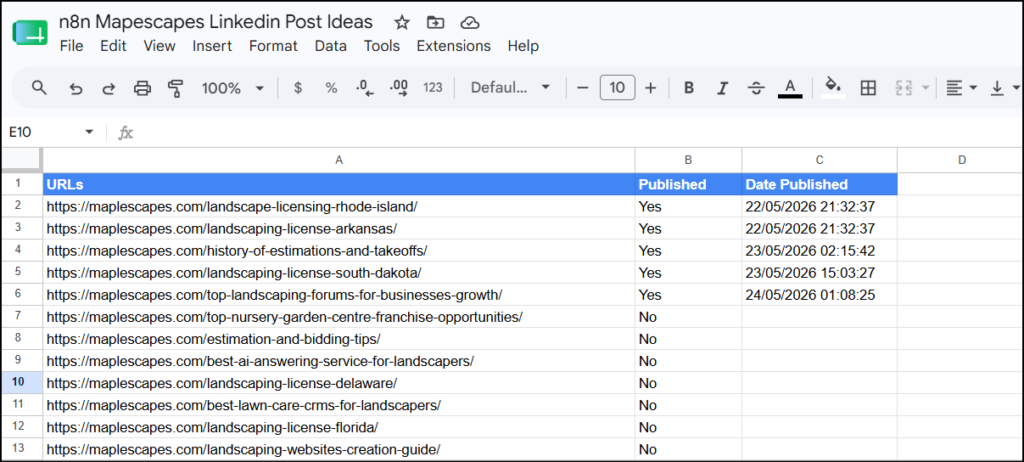Click the history-of-estimations-and-takeoffs URL cell
The height and width of the screenshot is (462, 1024).
pos(338,250)
